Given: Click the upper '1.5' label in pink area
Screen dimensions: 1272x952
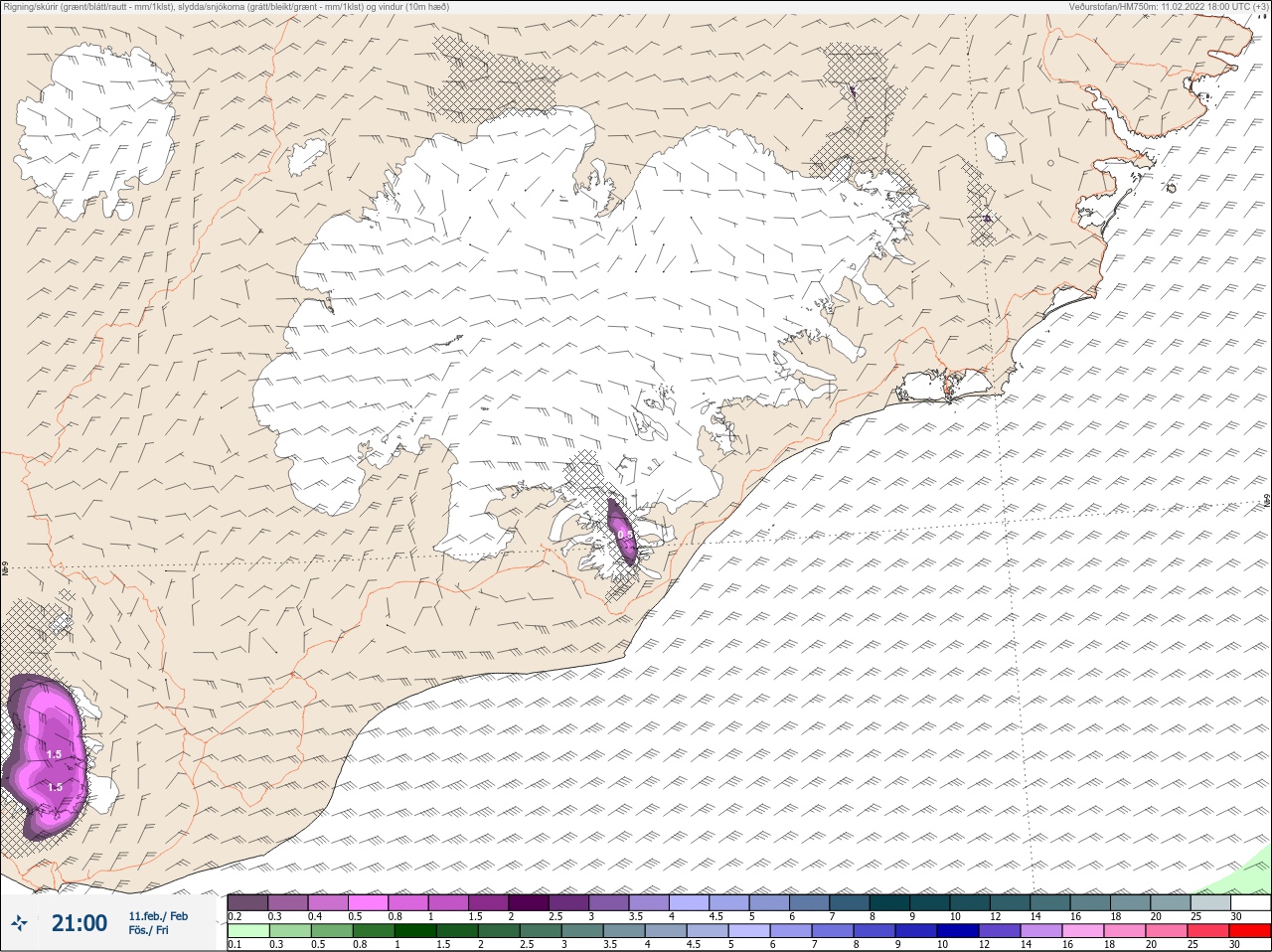Looking at the screenshot, I should tap(55, 754).
